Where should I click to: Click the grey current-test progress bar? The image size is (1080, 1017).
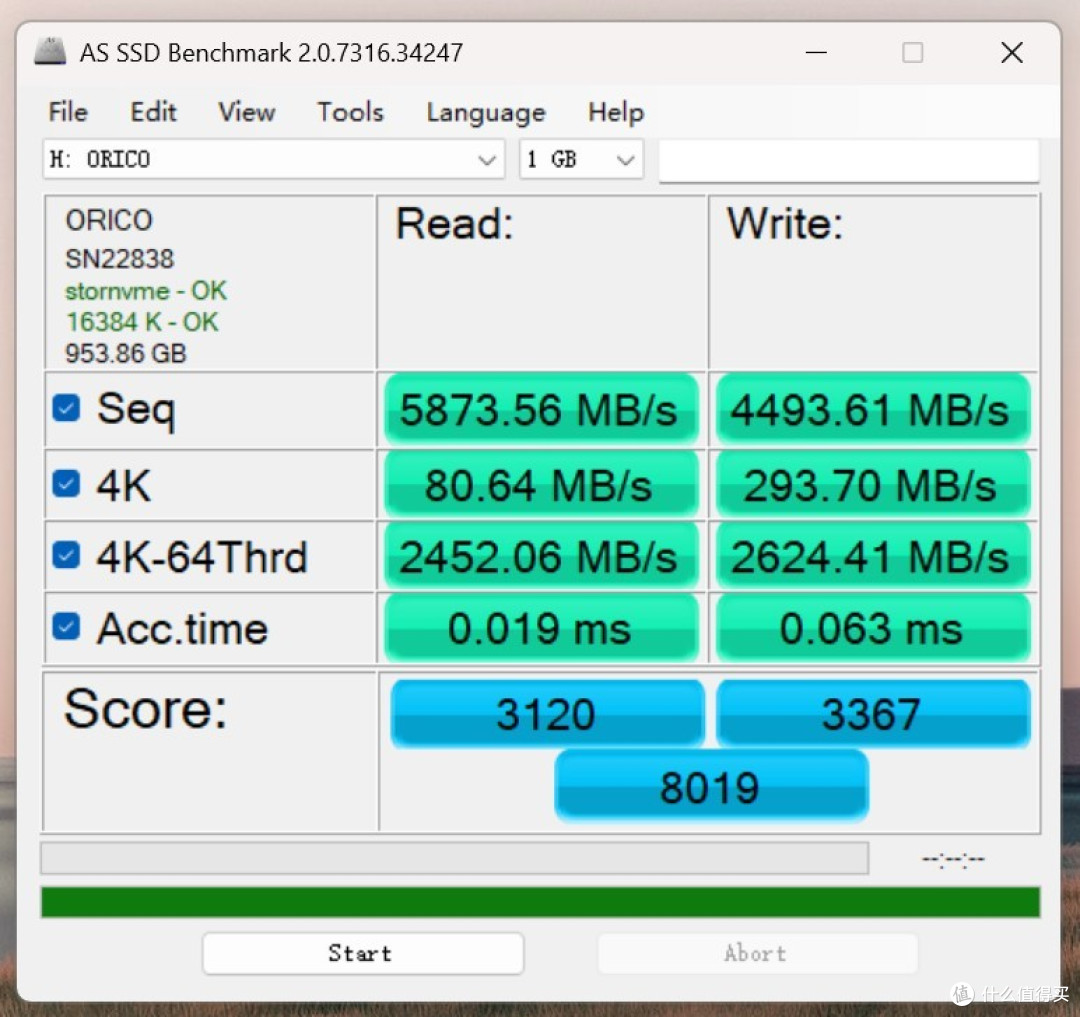455,858
